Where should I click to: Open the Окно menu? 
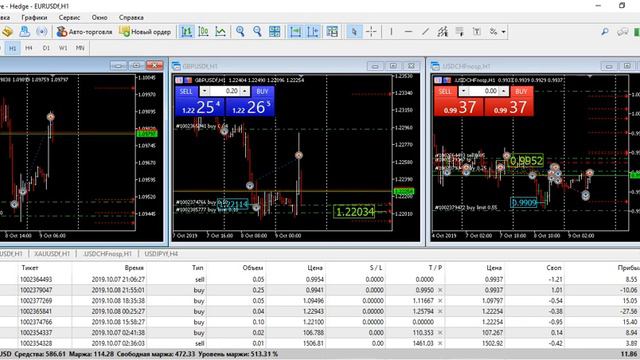[x=99, y=18]
